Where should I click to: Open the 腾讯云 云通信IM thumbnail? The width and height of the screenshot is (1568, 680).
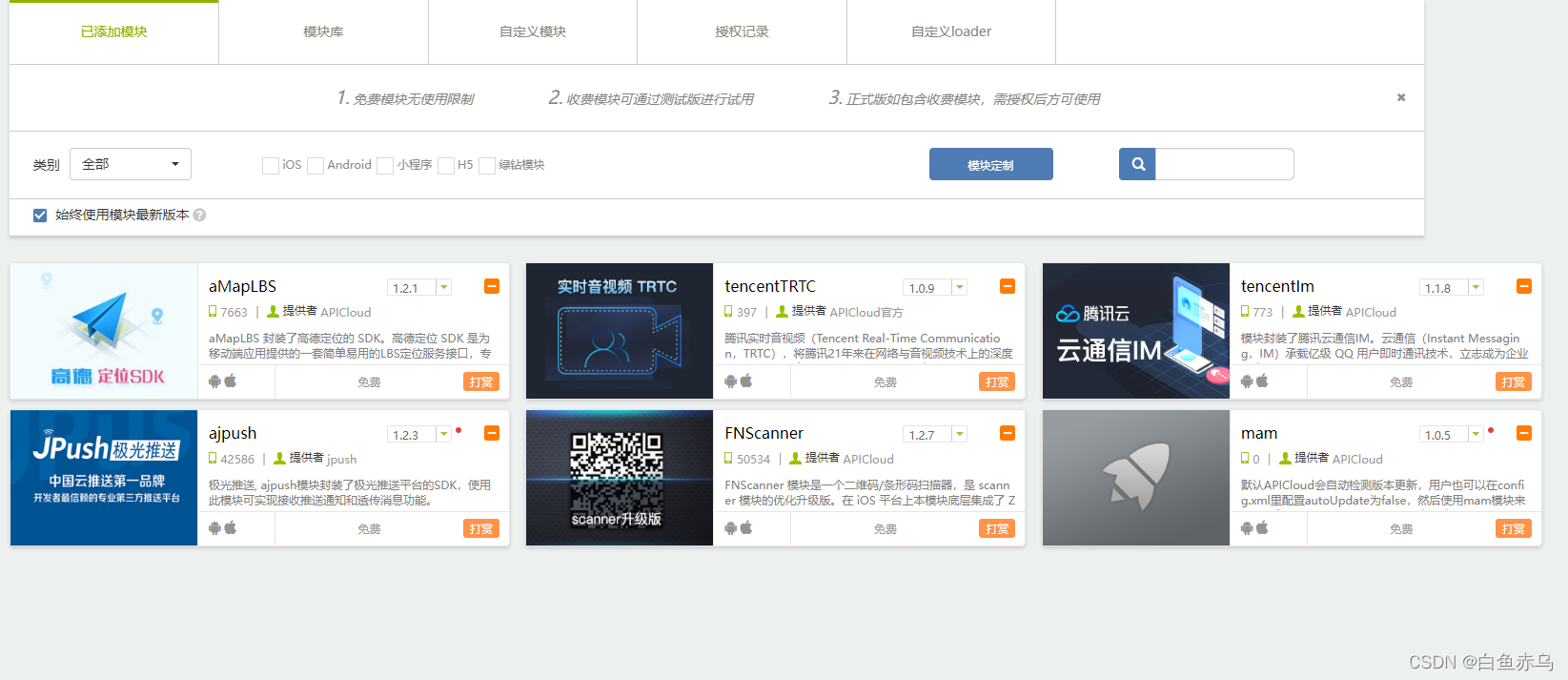pyautogui.click(x=1136, y=331)
